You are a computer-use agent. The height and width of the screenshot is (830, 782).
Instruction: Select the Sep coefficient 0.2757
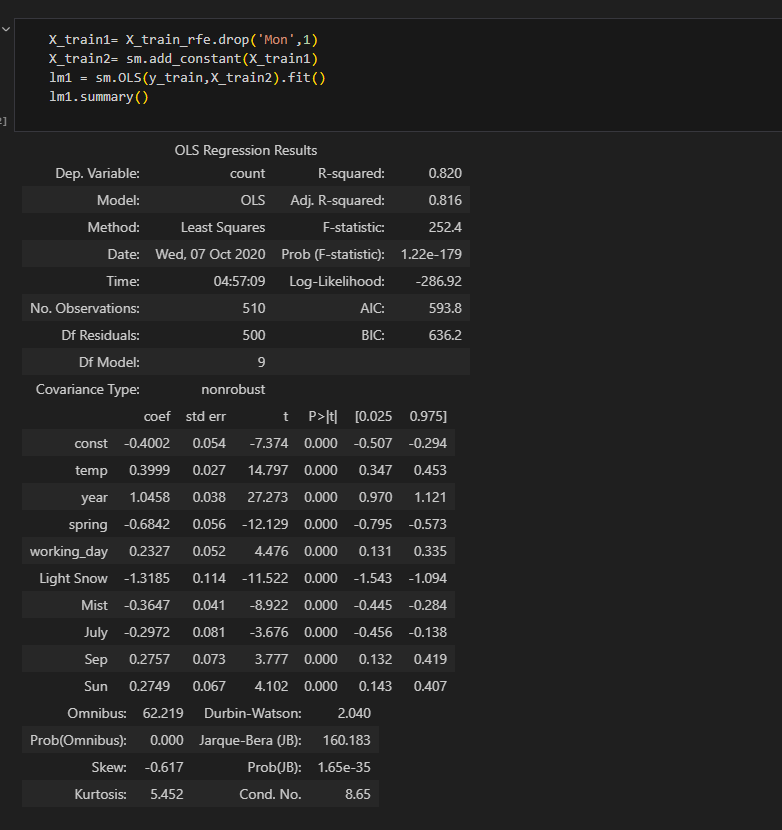(x=149, y=659)
